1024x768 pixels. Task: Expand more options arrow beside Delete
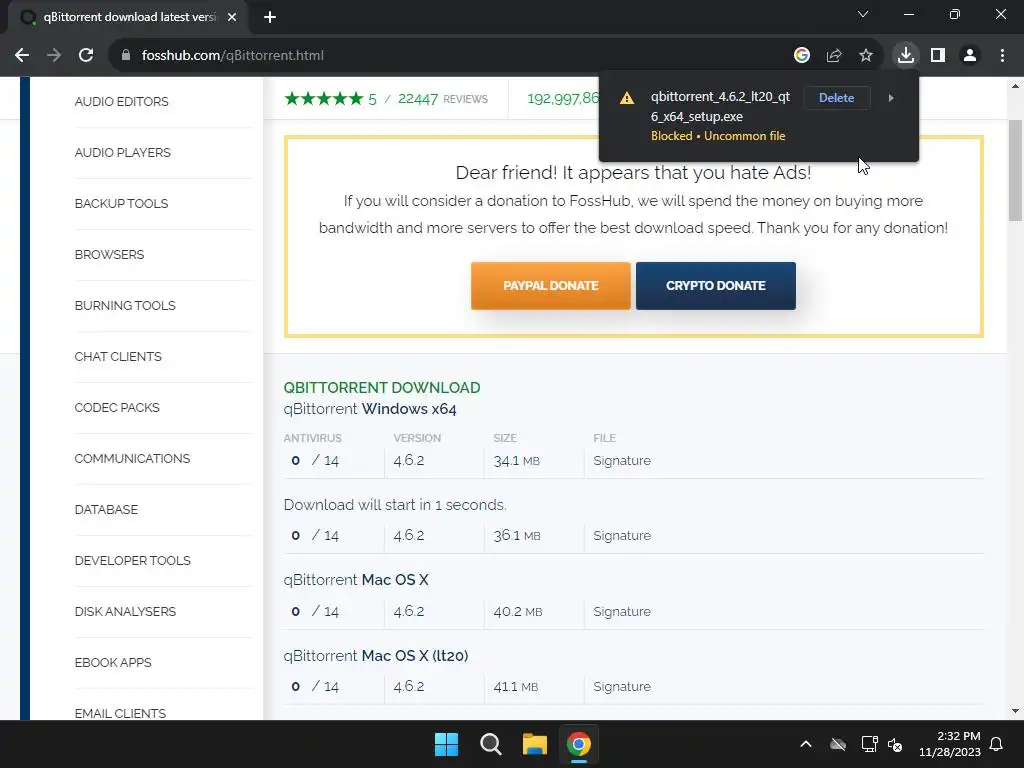(x=891, y=98)
